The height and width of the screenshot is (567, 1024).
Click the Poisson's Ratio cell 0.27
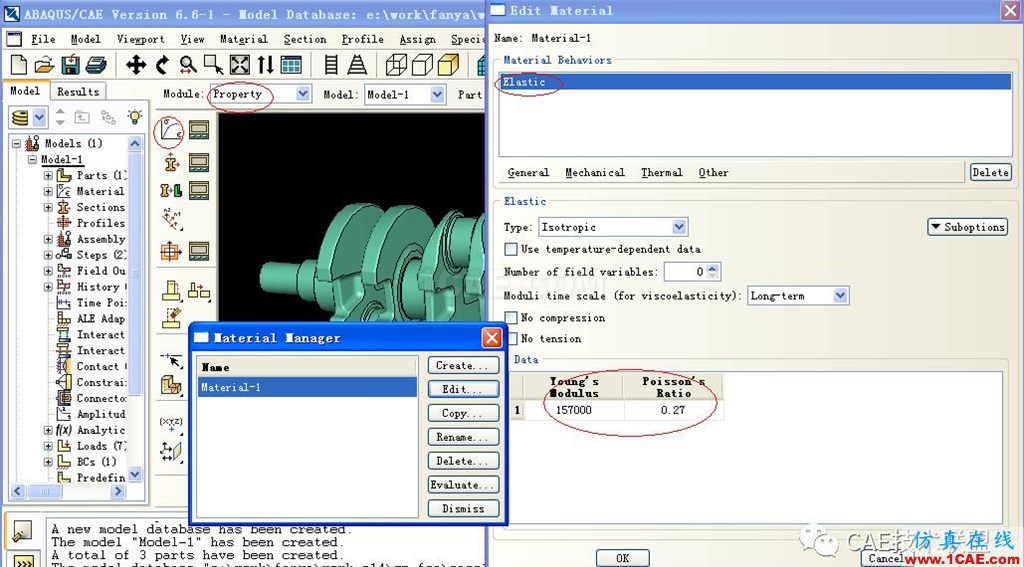click(x=673, y=410)
